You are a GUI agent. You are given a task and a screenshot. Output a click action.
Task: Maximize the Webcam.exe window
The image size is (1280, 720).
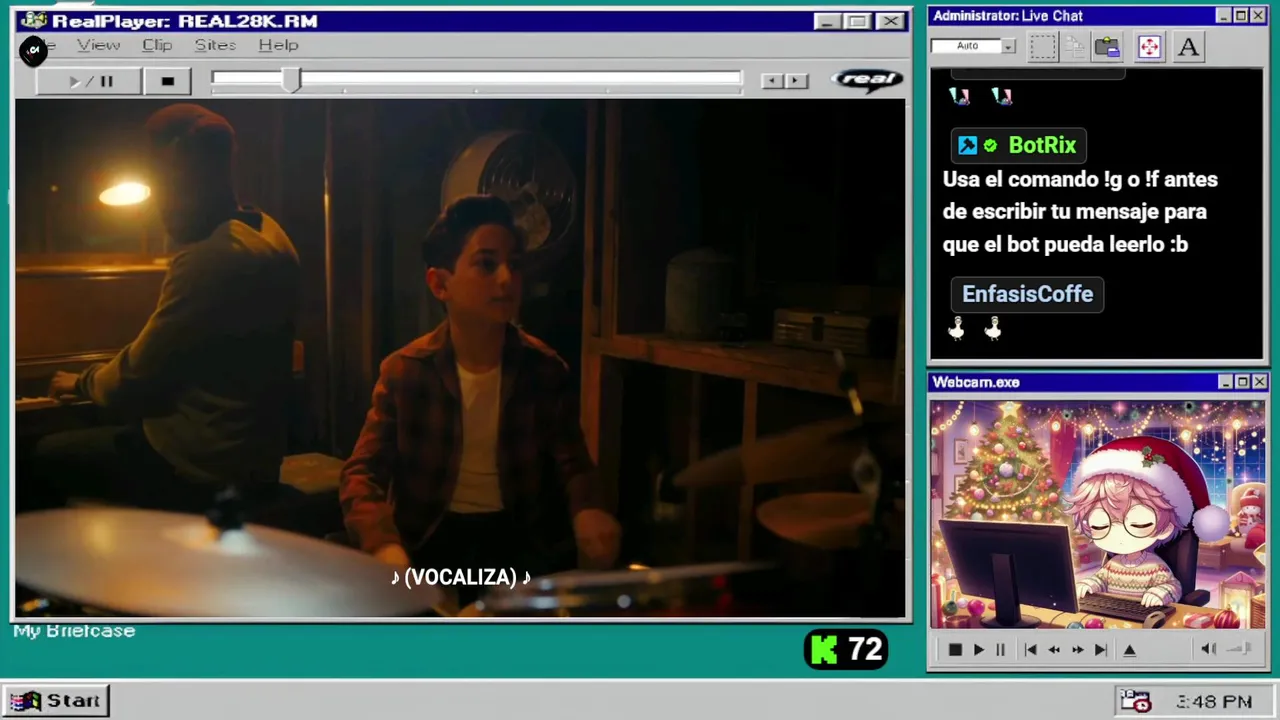click(x=1242, y=382)
